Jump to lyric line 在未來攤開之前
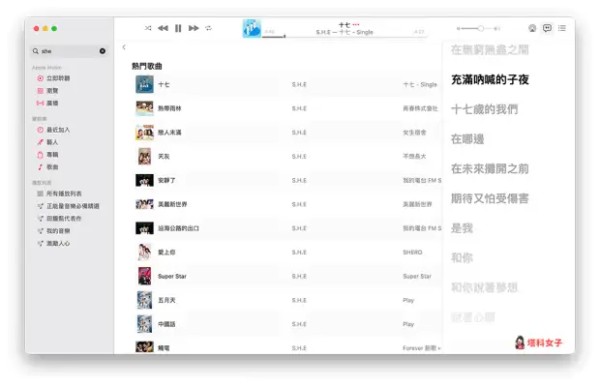 click(490, 168)
